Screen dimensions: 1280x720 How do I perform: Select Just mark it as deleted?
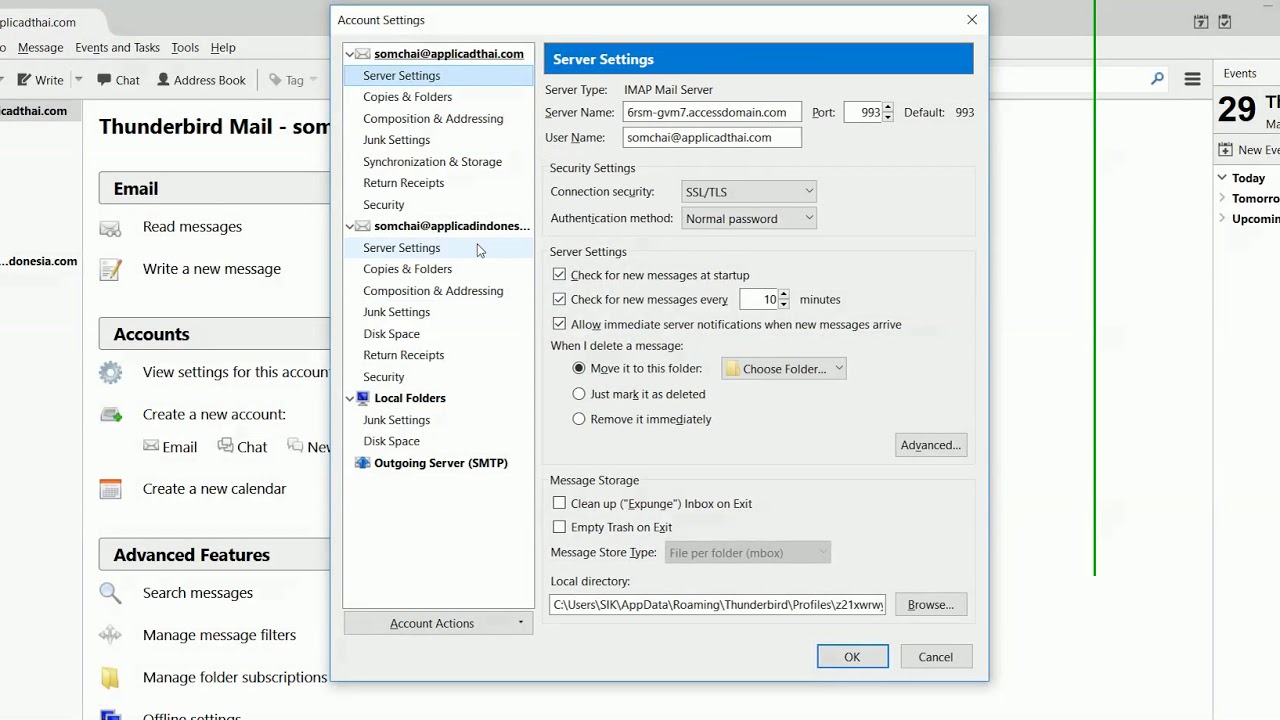[579, 394]
